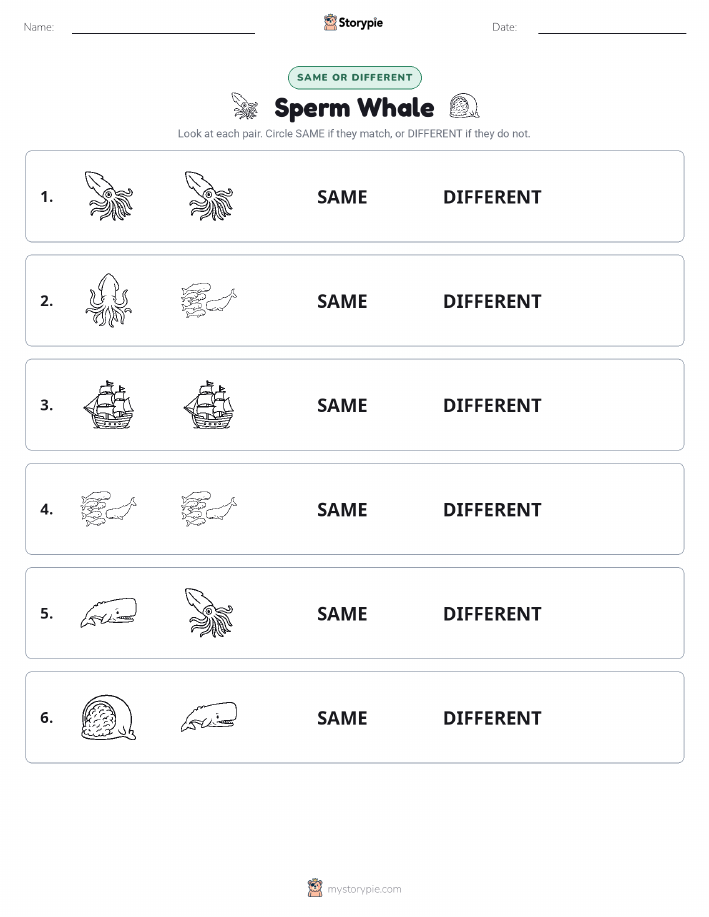Image resolution: width=709 pixels, height=917 pixels.
Task: Click the whale head icon right of title
Action: coord(464,106)
